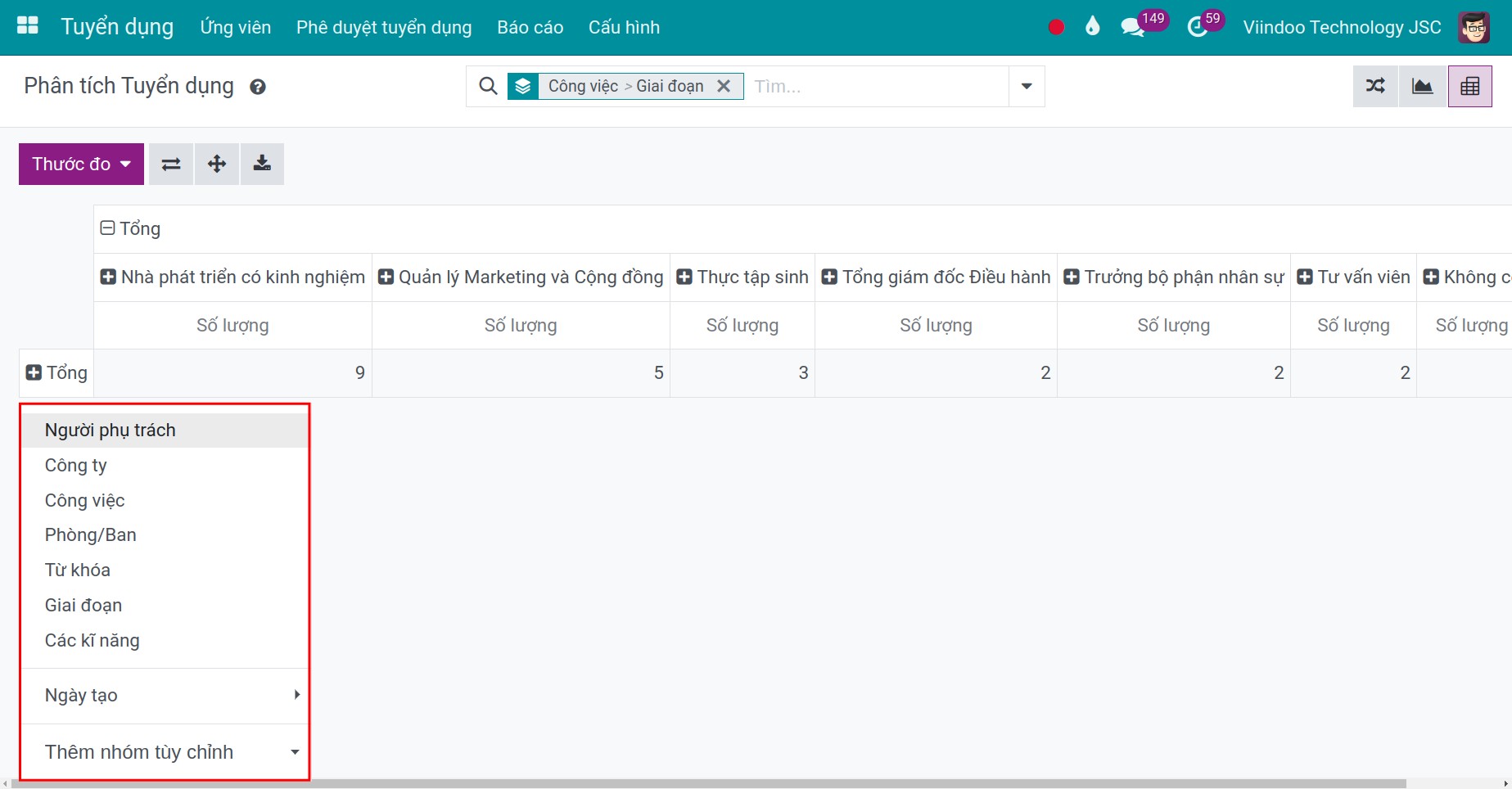Switch to pivot table view
The height and width of the screenshot is (789, 1512).
coord(1470,86)
